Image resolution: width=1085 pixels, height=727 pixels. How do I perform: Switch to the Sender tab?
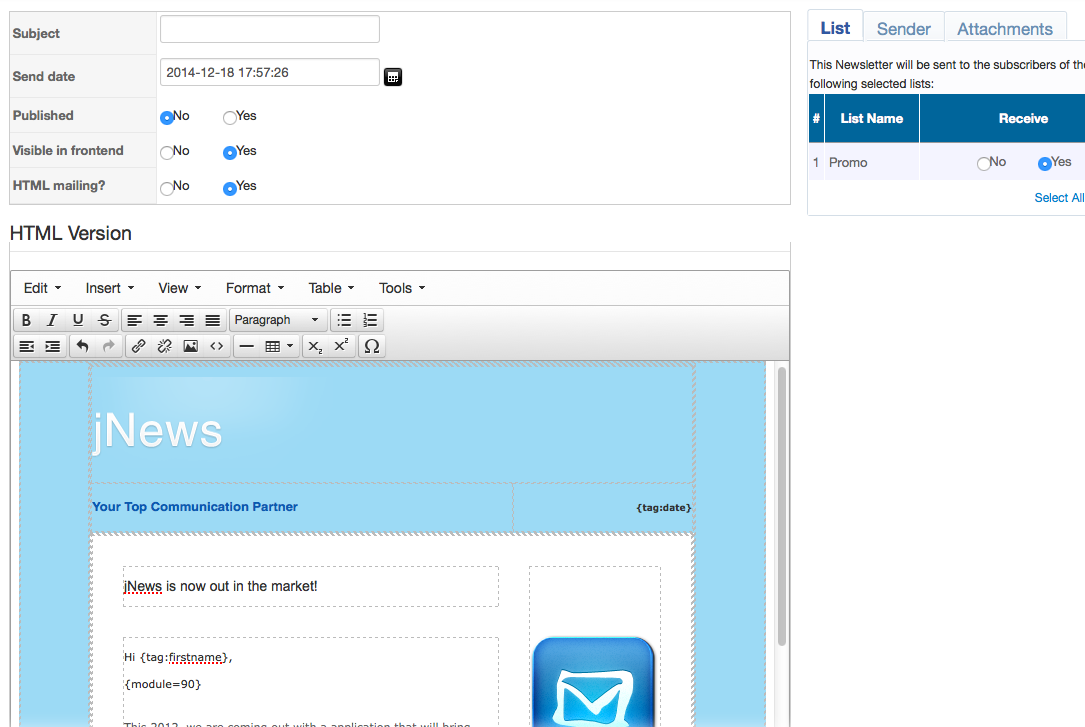click(904, 29)
